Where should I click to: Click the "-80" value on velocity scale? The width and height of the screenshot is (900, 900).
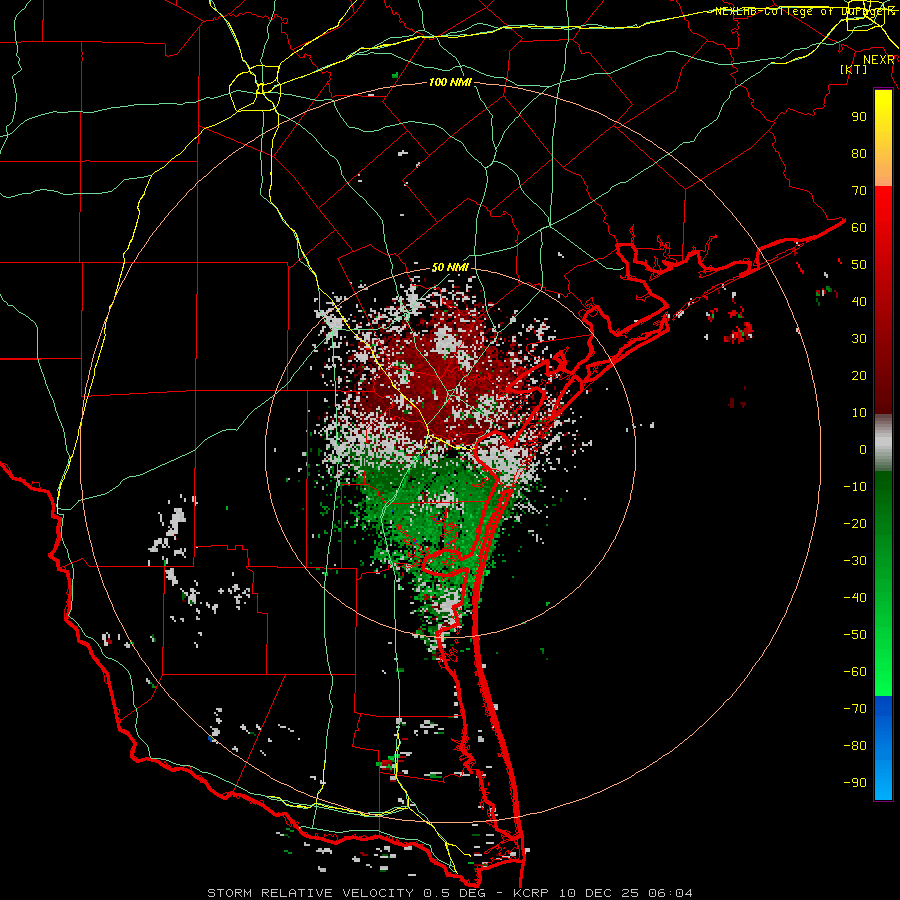855,746
